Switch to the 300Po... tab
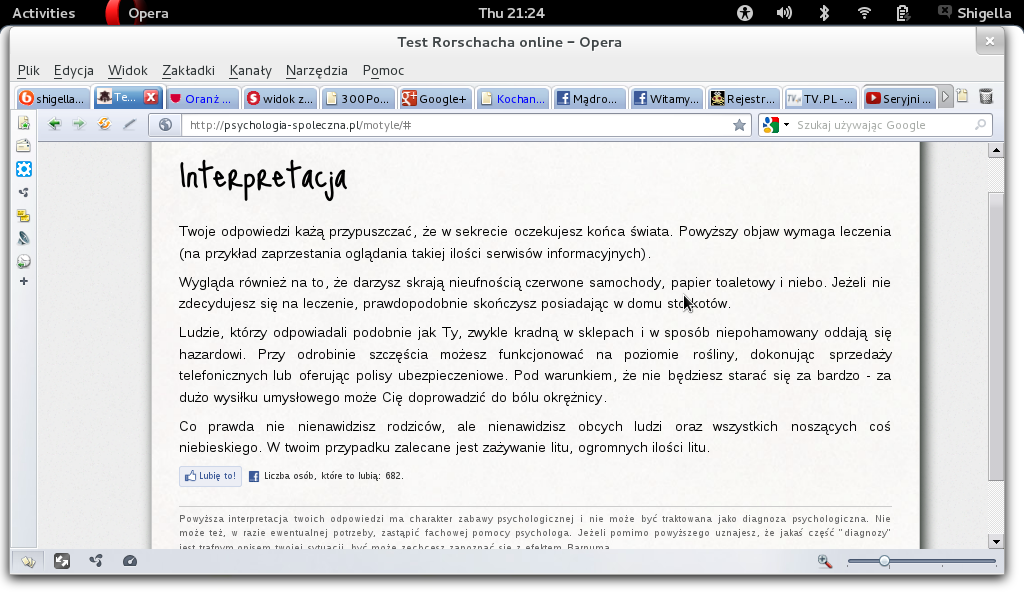Viewport: 1024px width, 600px height. [358, 99]
